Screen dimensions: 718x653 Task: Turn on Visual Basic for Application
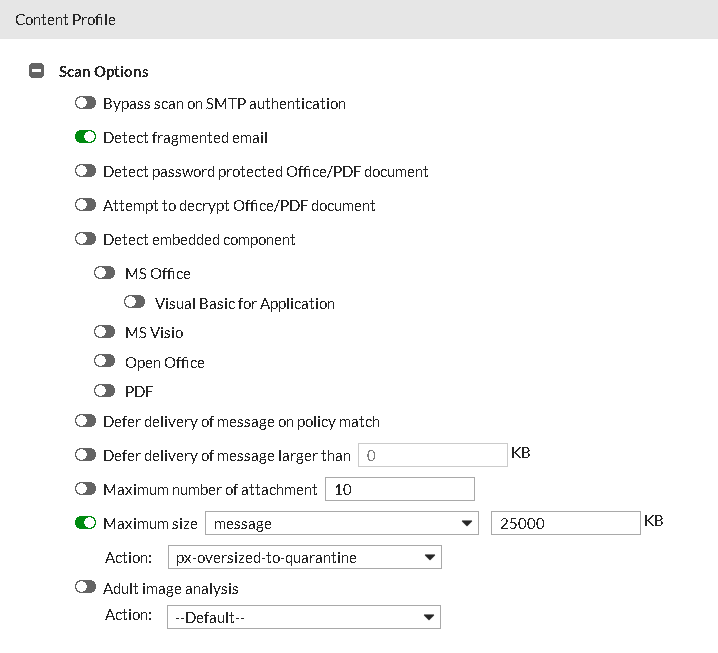[135, 303]
